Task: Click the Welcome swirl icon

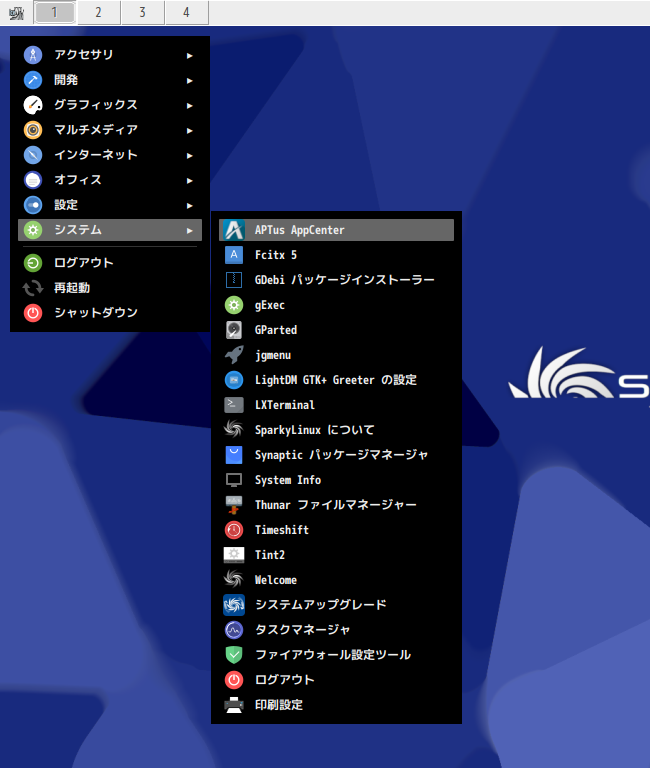Action: point(234,579)
